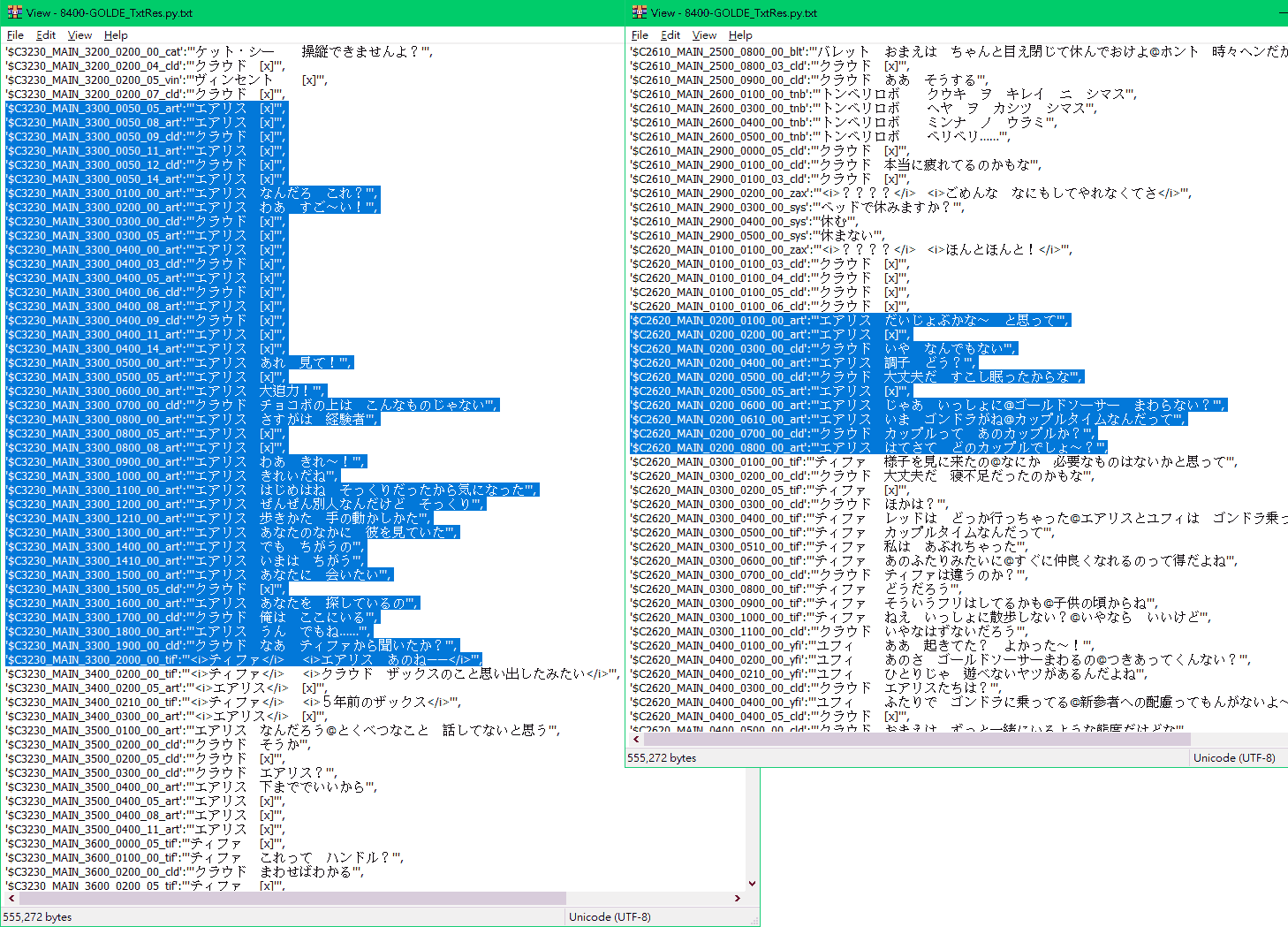This screenshot has height=927, width=1288.
Task: Click the line '$C3230_MAIN_3200_0200_00_cat'
Action: [219, 52]
